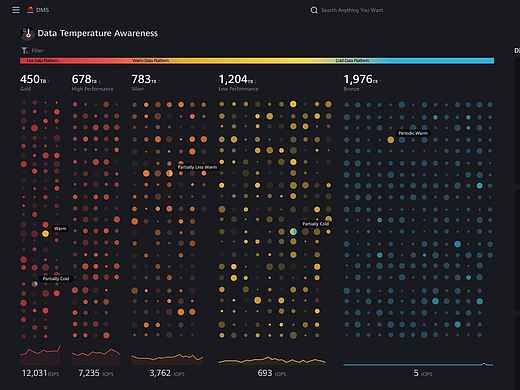Click the trend arrow beside 783 TB
520x390 pixels.
tap(159, 81)
